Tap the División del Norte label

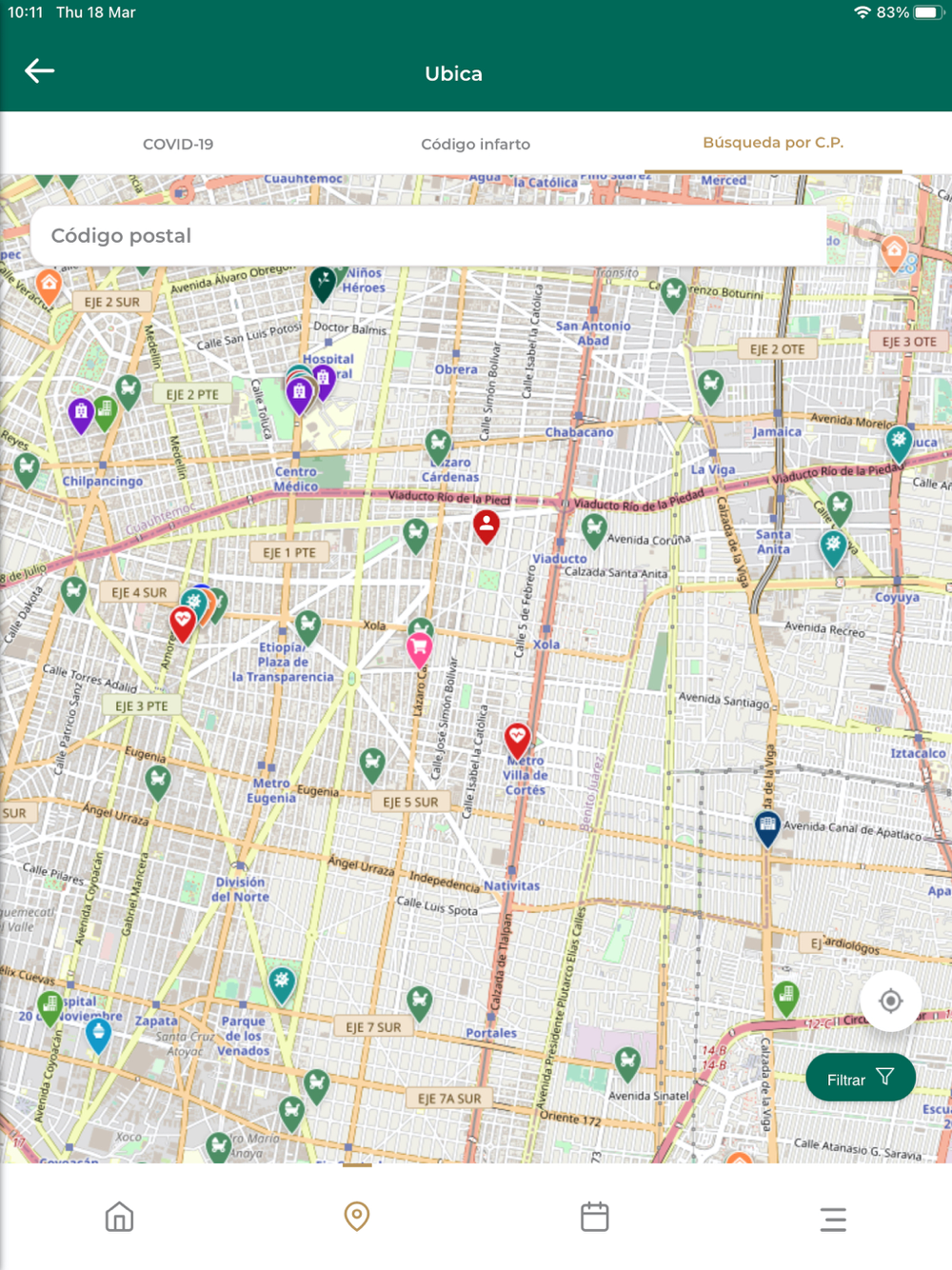[240, 889]
